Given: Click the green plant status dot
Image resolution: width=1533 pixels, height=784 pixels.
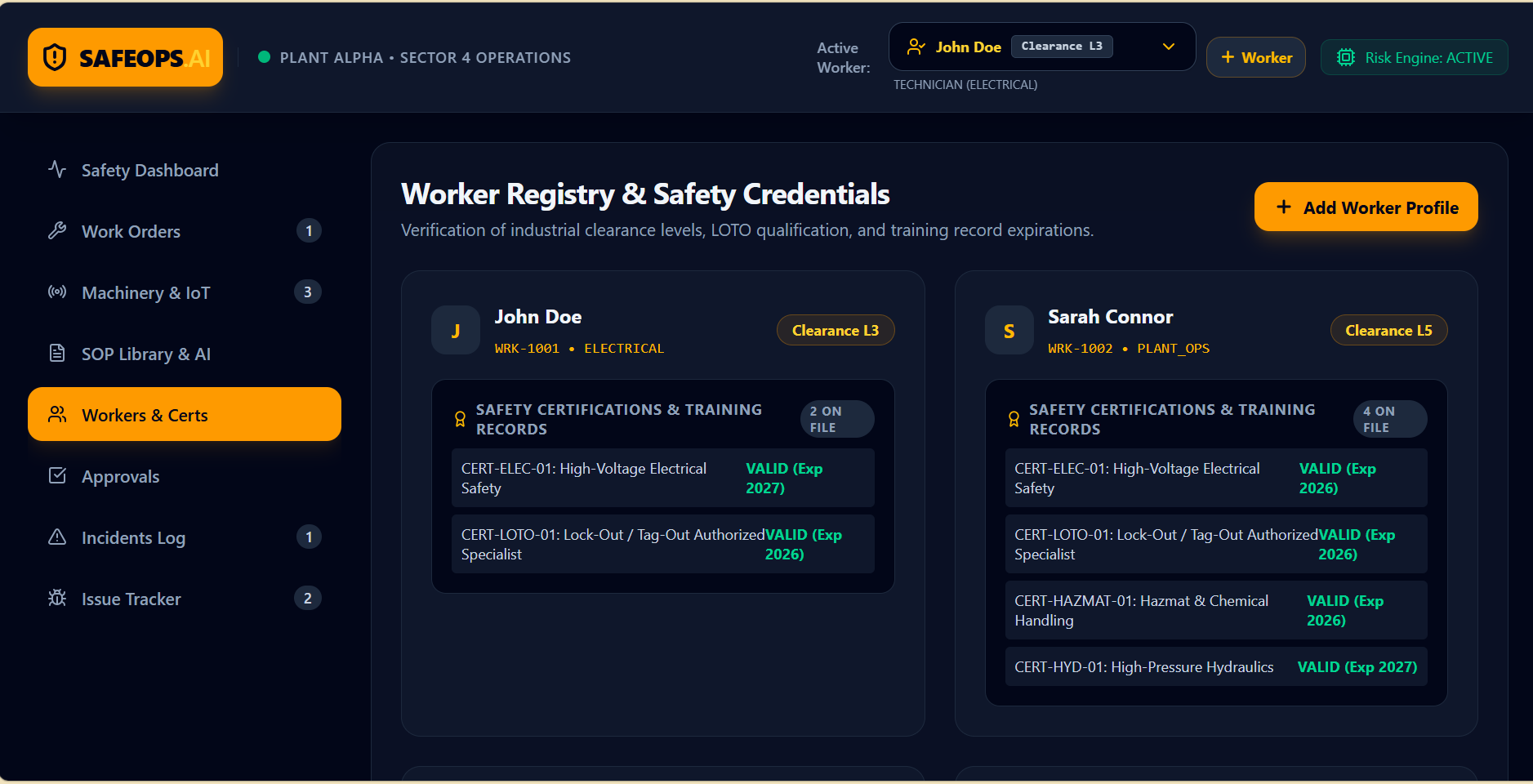Looking at the screenshot, I should [x=264, y=57].
